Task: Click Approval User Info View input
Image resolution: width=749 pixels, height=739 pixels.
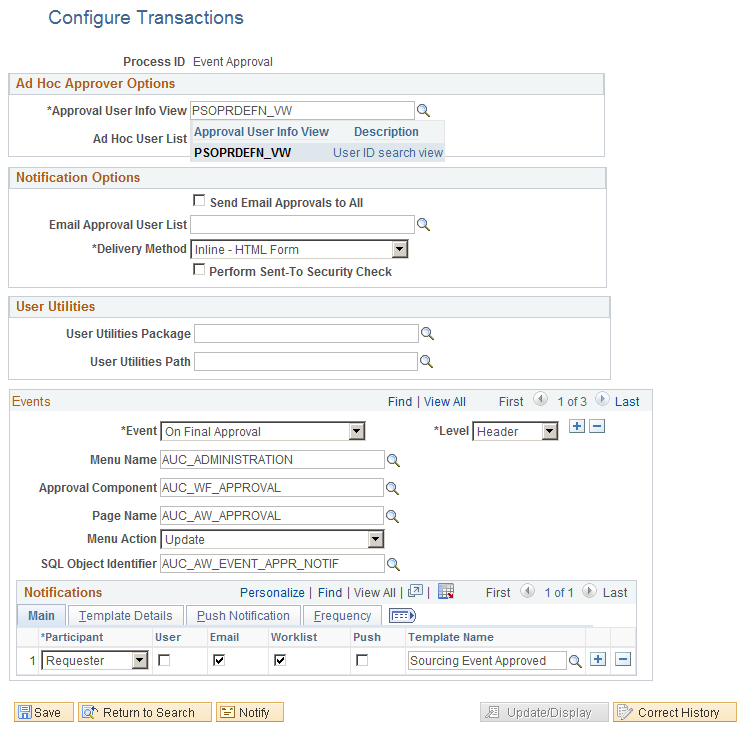Action: (302, 111)
